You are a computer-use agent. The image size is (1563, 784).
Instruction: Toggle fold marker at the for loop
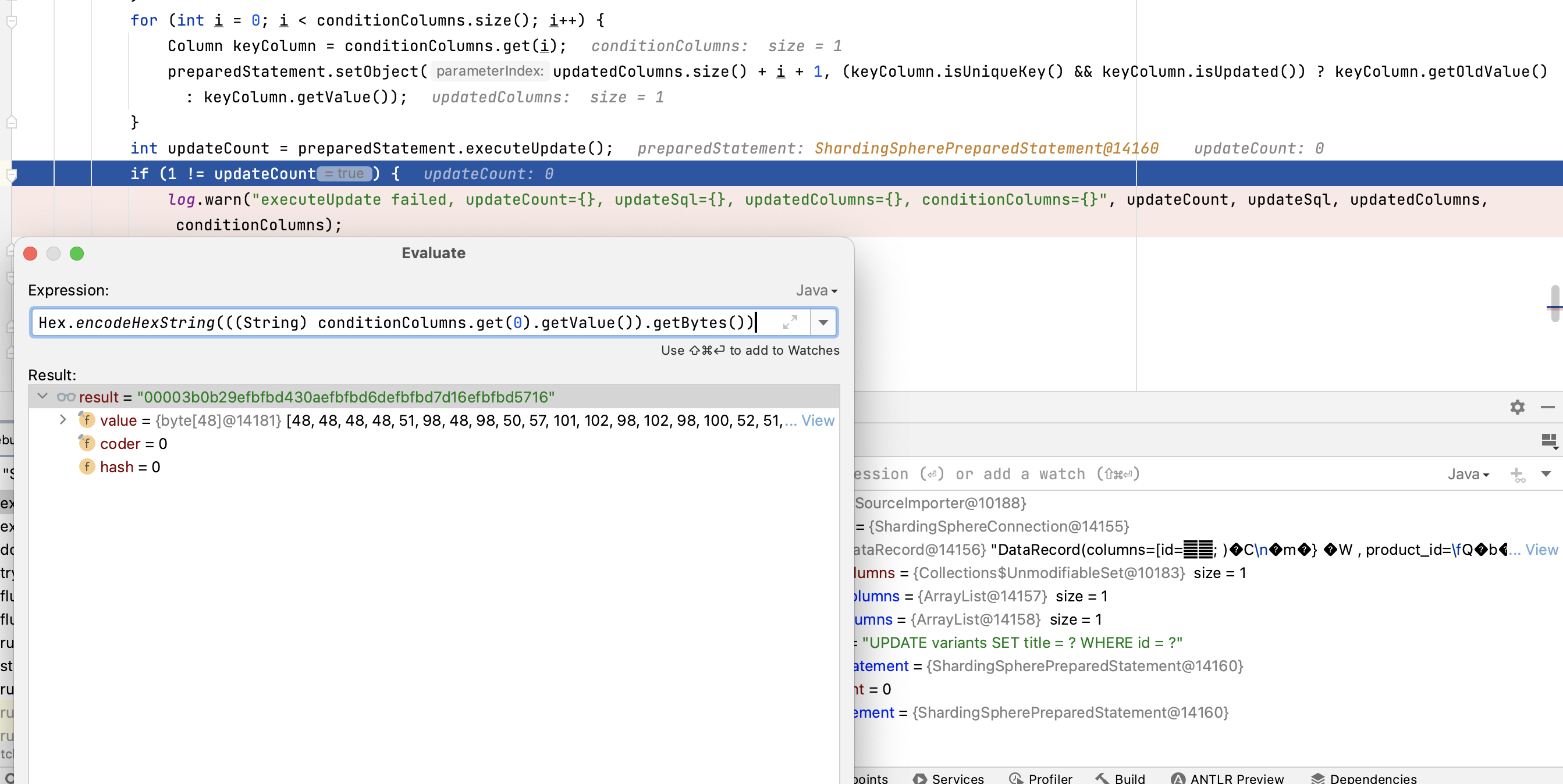11,21
